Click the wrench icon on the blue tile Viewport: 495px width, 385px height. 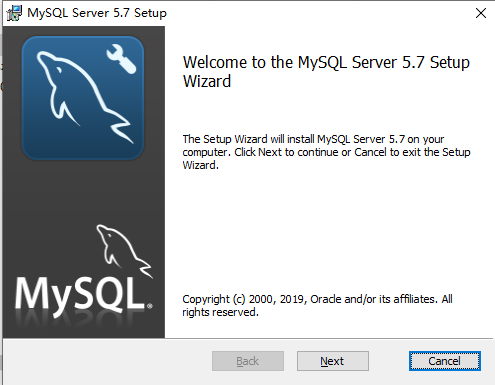[121, 59]
